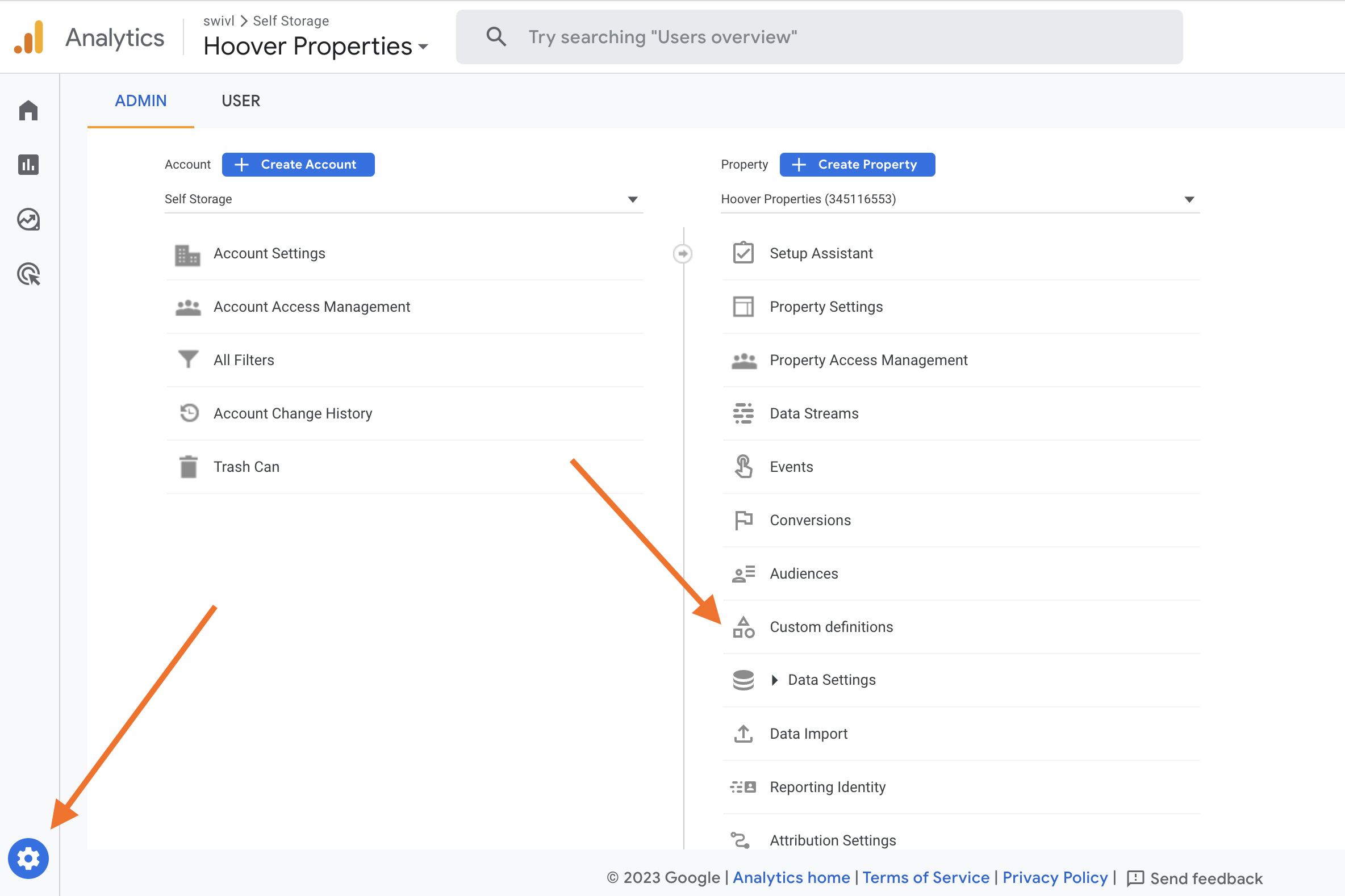
Task: Open the Privacy Policy link
Action: click(x=1055, y=877)
